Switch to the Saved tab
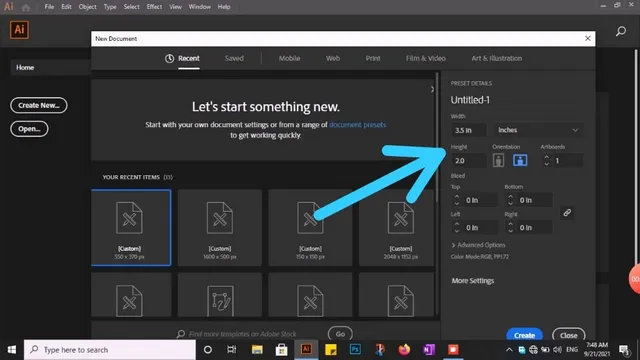The height and width of the screenshot is (360, 640). [x=234, y=58]
